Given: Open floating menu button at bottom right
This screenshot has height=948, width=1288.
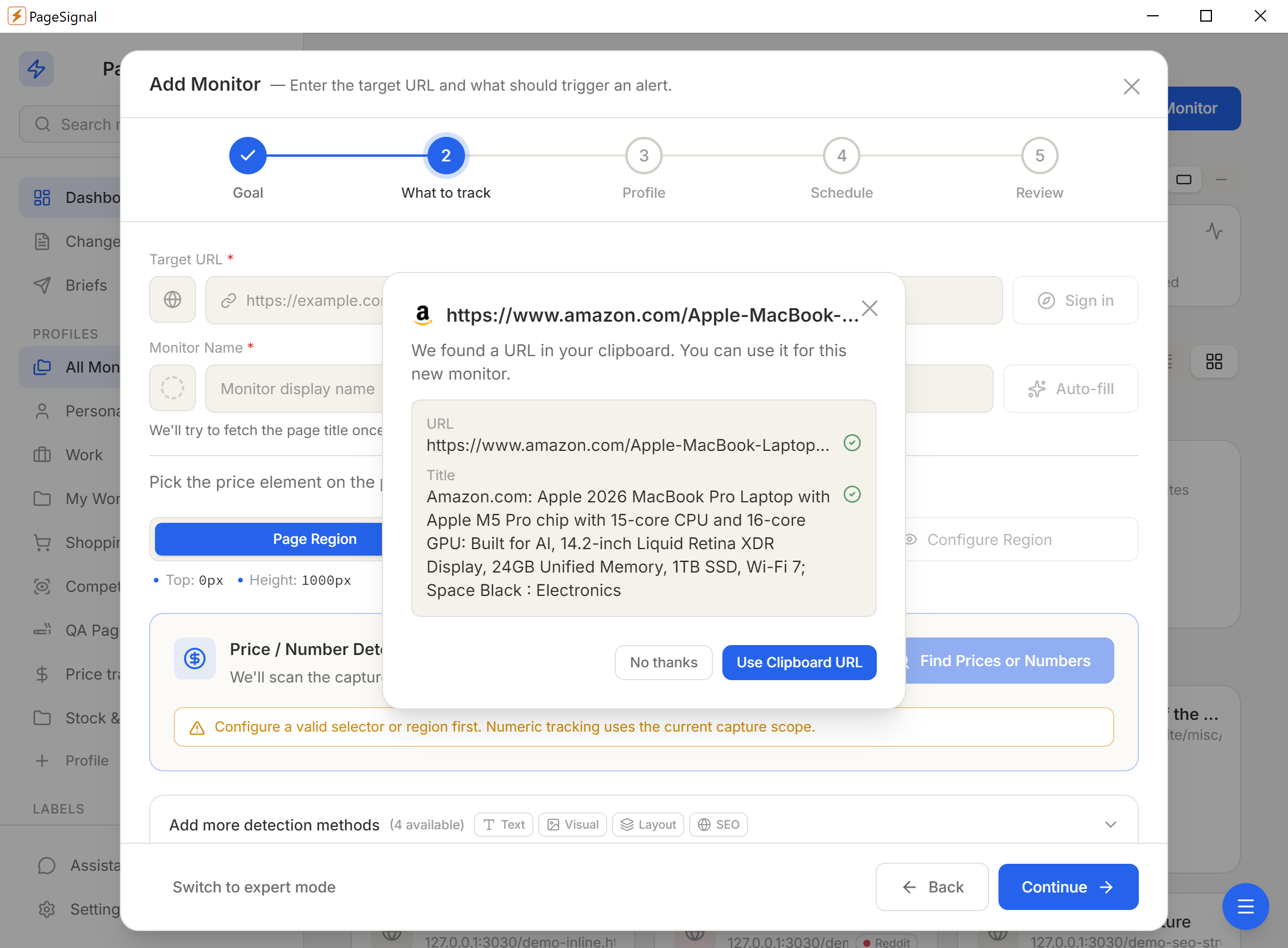Looking at the screenshot, I should click(x=1245, y=906).
